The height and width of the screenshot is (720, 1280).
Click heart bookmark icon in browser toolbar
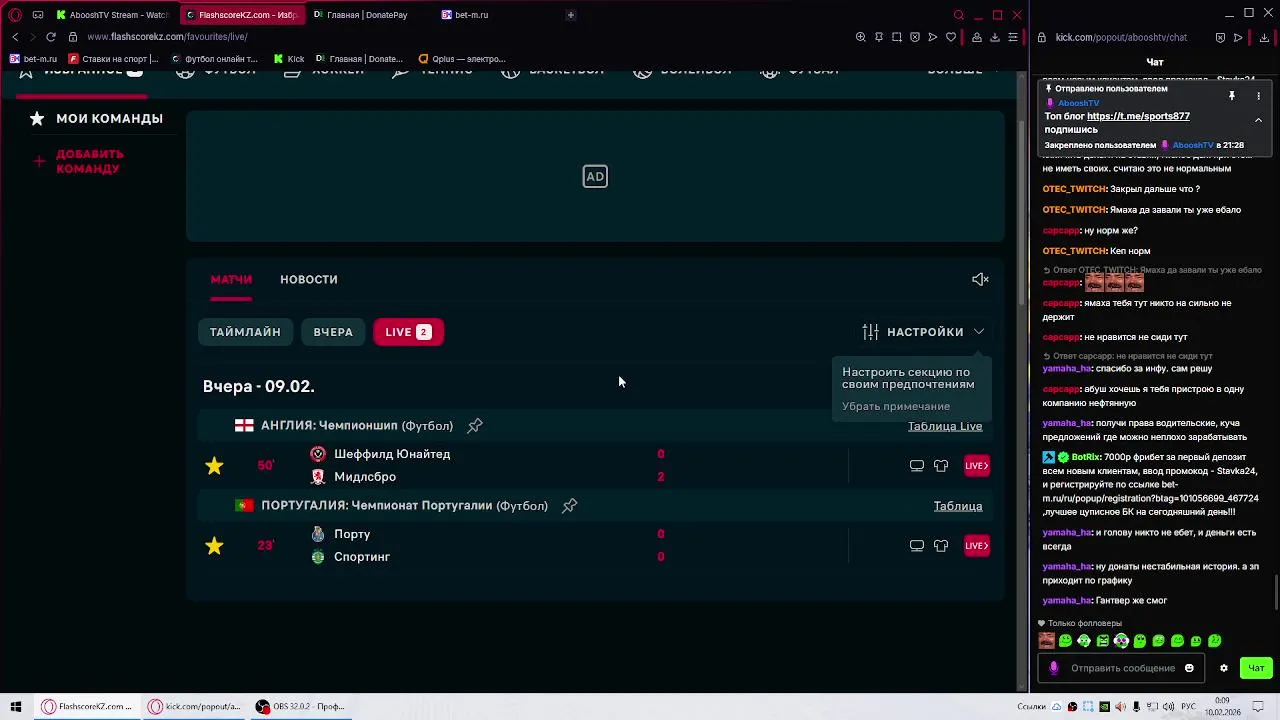click(x=950, y=37)
